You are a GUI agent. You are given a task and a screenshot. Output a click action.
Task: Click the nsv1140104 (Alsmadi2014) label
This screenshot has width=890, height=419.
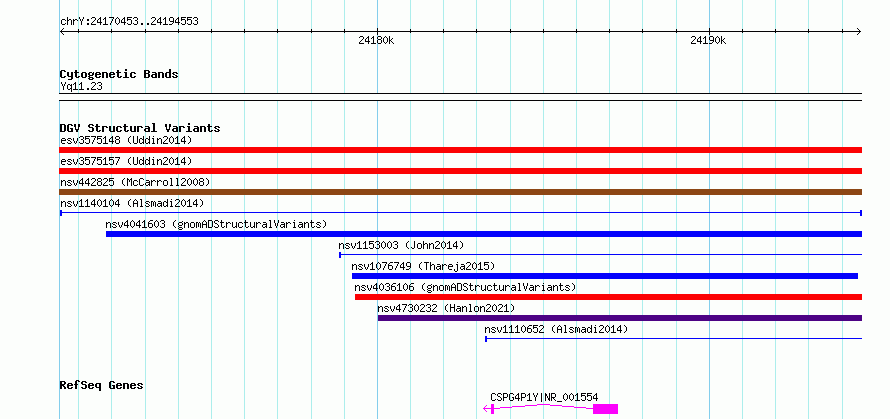tap(132, 203)
